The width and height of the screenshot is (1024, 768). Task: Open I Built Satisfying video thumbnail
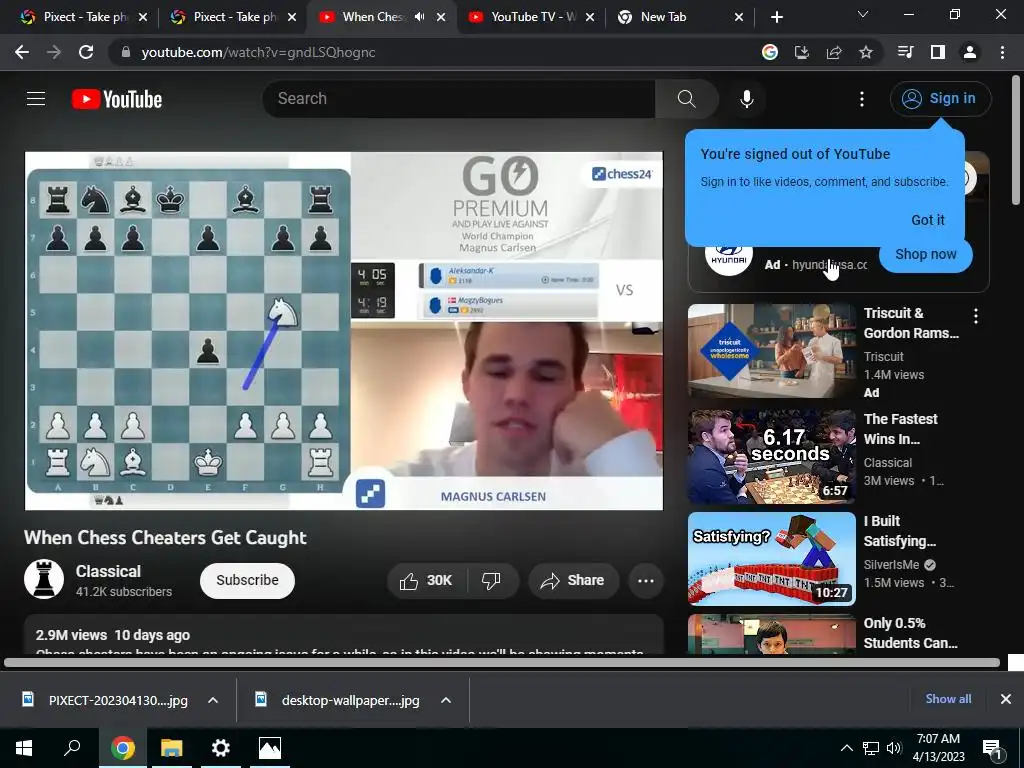(x=771, y=559)
